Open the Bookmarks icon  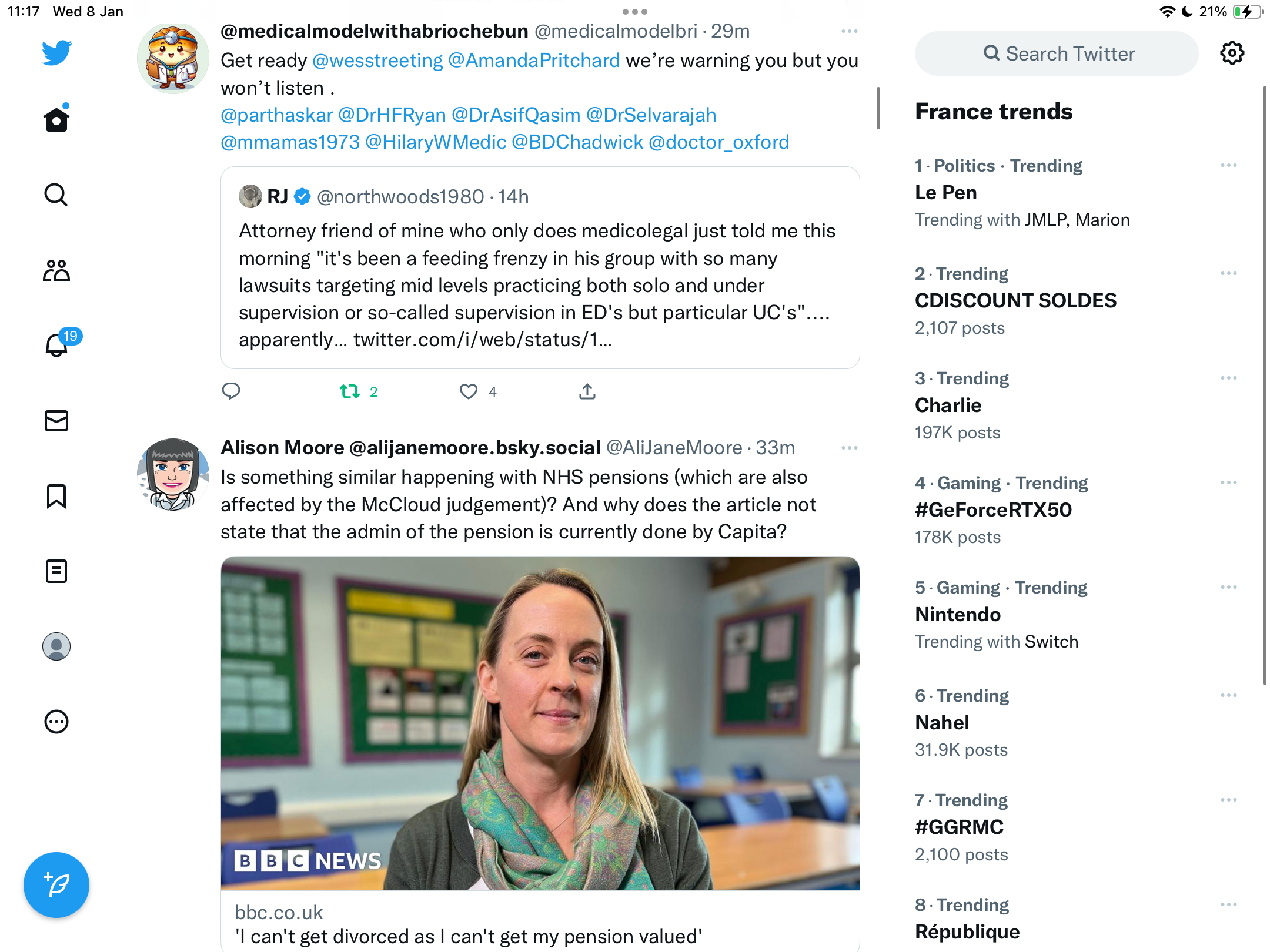(x=56, y=496)
